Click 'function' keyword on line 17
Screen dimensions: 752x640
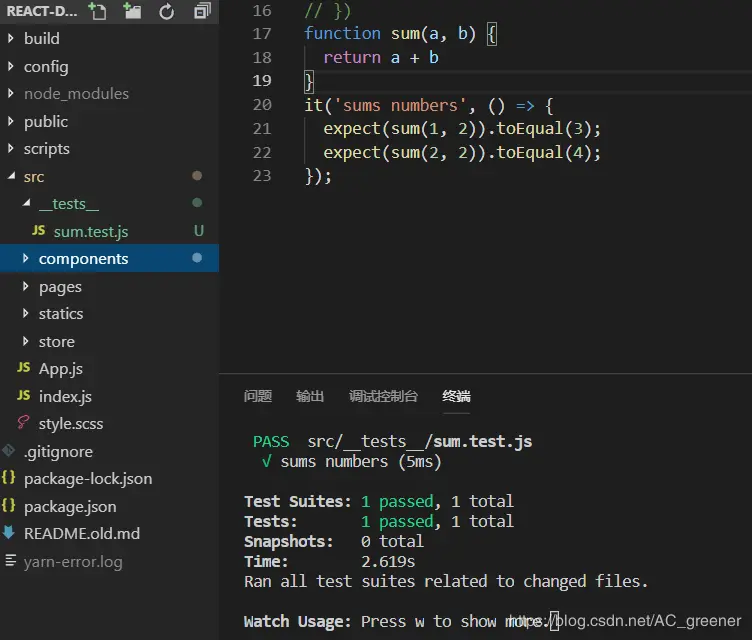coord(342,34)
